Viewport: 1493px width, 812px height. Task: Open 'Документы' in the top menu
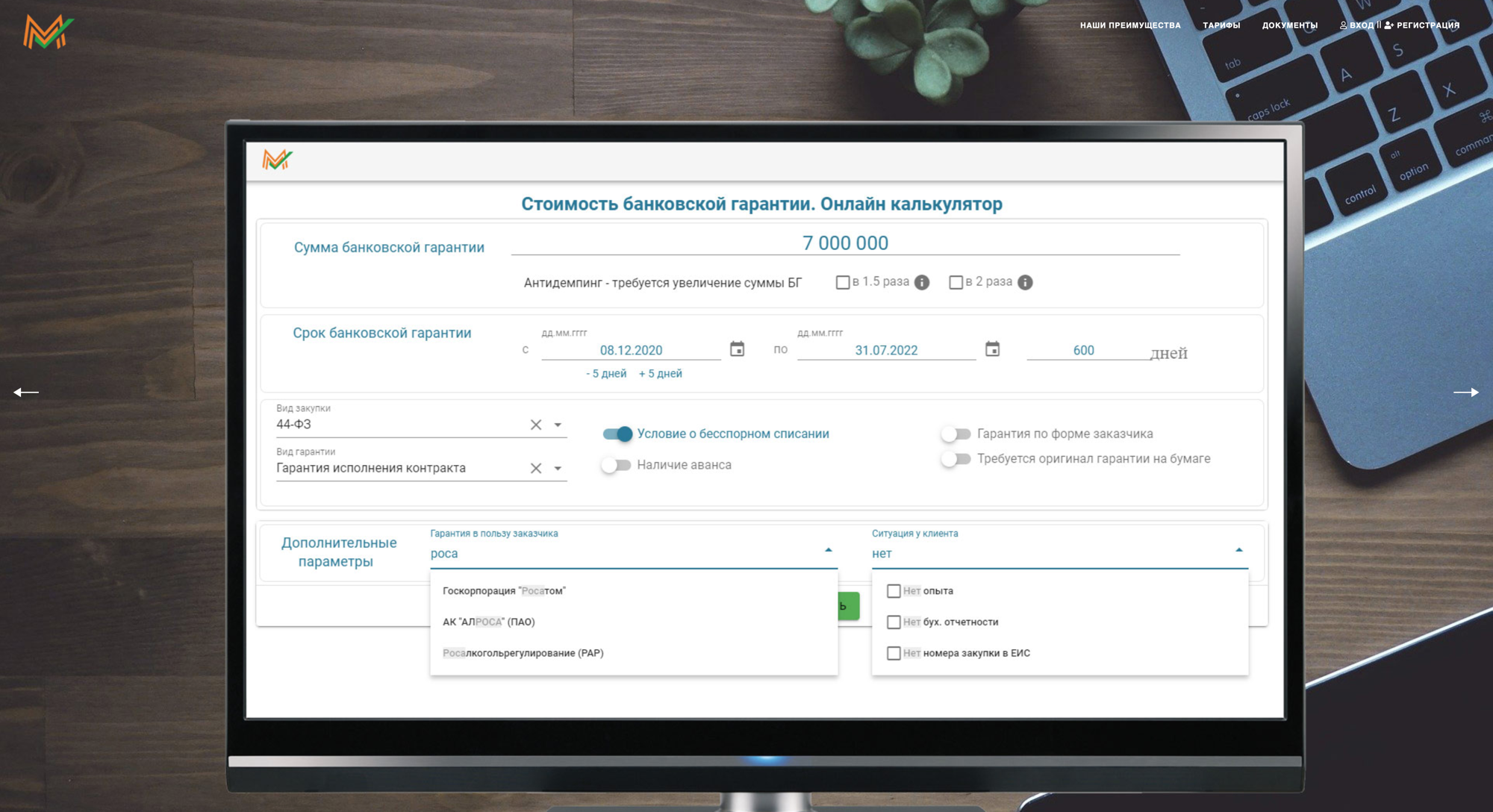pyautogui.click(x=1289, y=25)
